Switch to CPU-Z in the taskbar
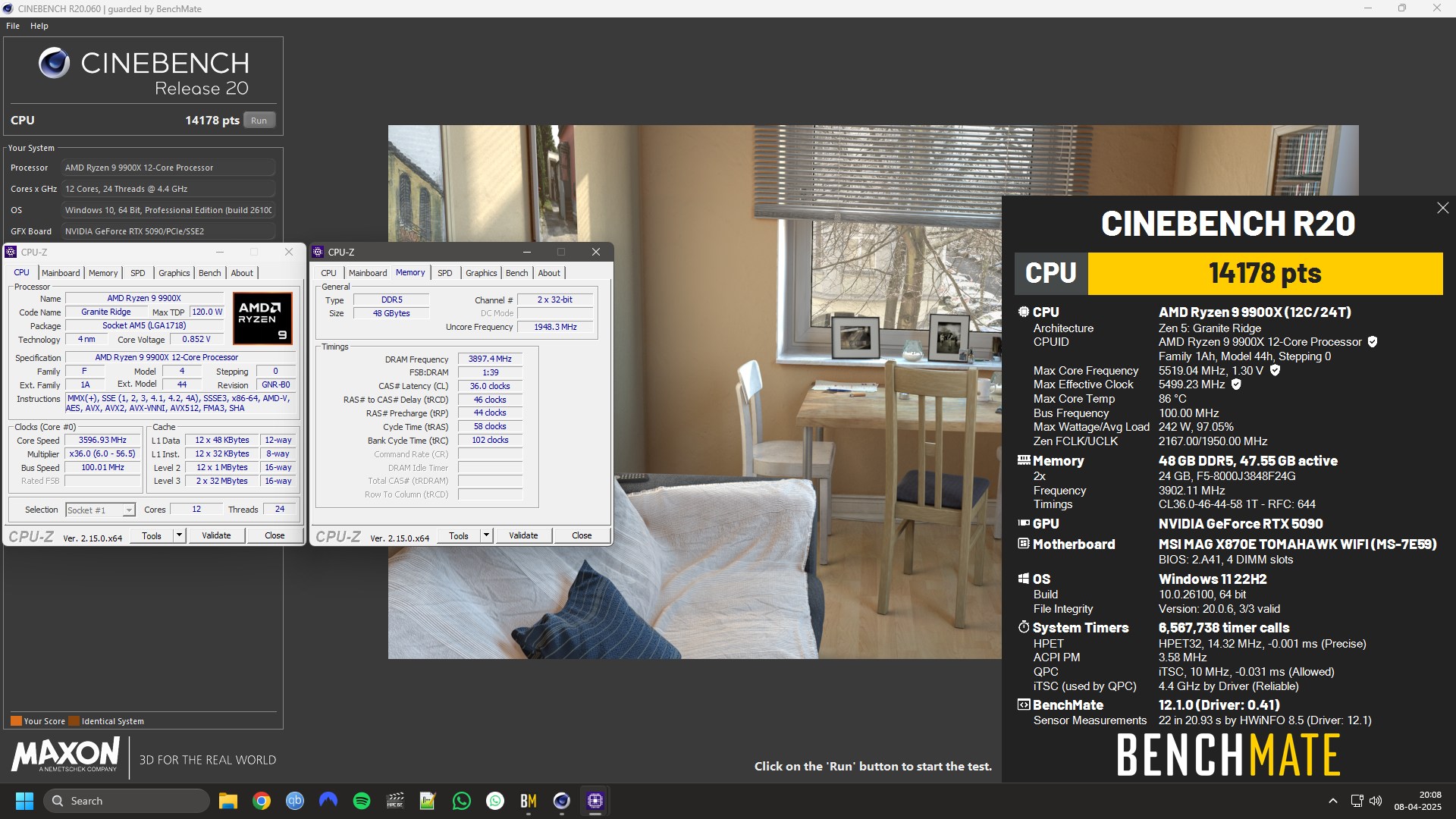This screenshot has height=819, width=1456. tap(595, 801)
